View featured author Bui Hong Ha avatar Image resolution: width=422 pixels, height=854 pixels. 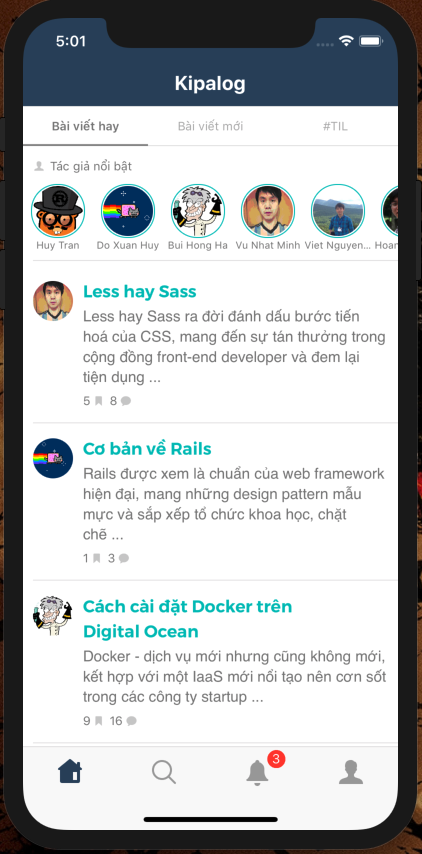coord(198,211)
